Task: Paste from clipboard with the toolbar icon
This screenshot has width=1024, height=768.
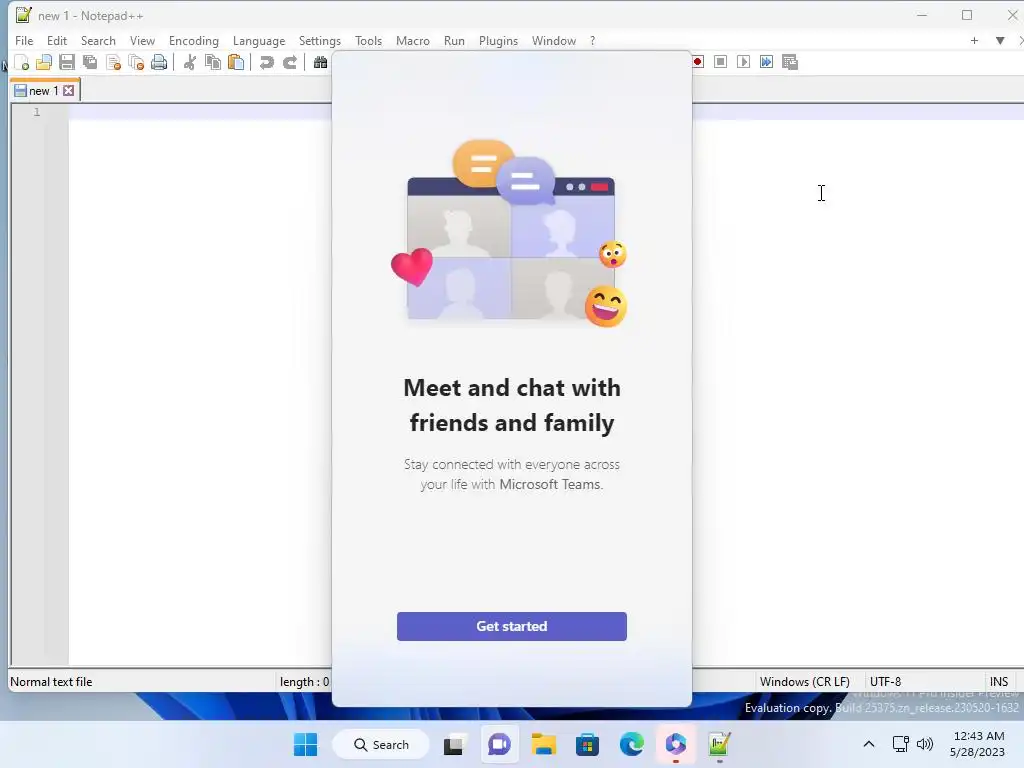Action: point(236,63)
